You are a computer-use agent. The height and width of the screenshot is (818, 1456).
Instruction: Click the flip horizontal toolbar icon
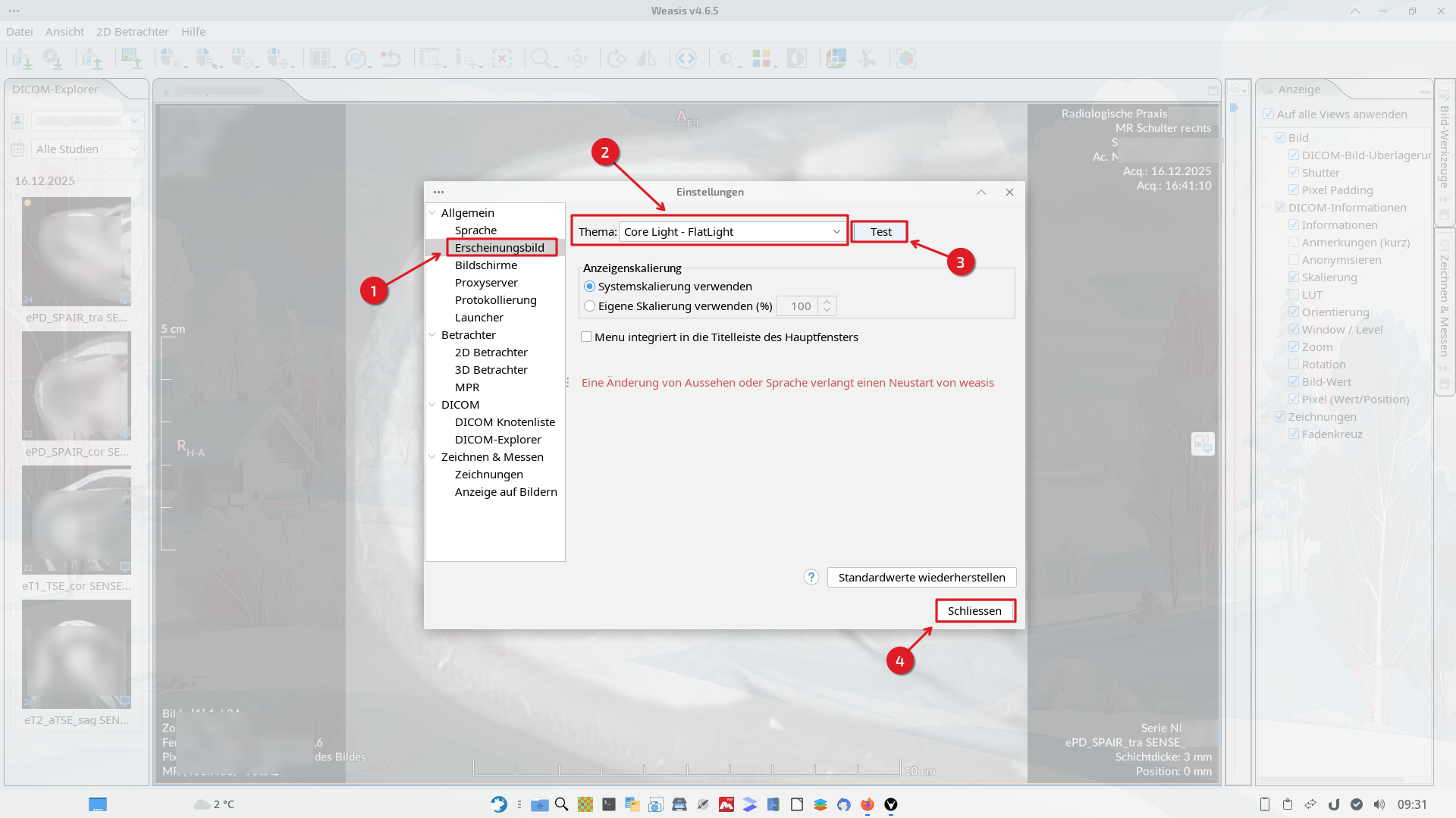[x=647, y=58]
